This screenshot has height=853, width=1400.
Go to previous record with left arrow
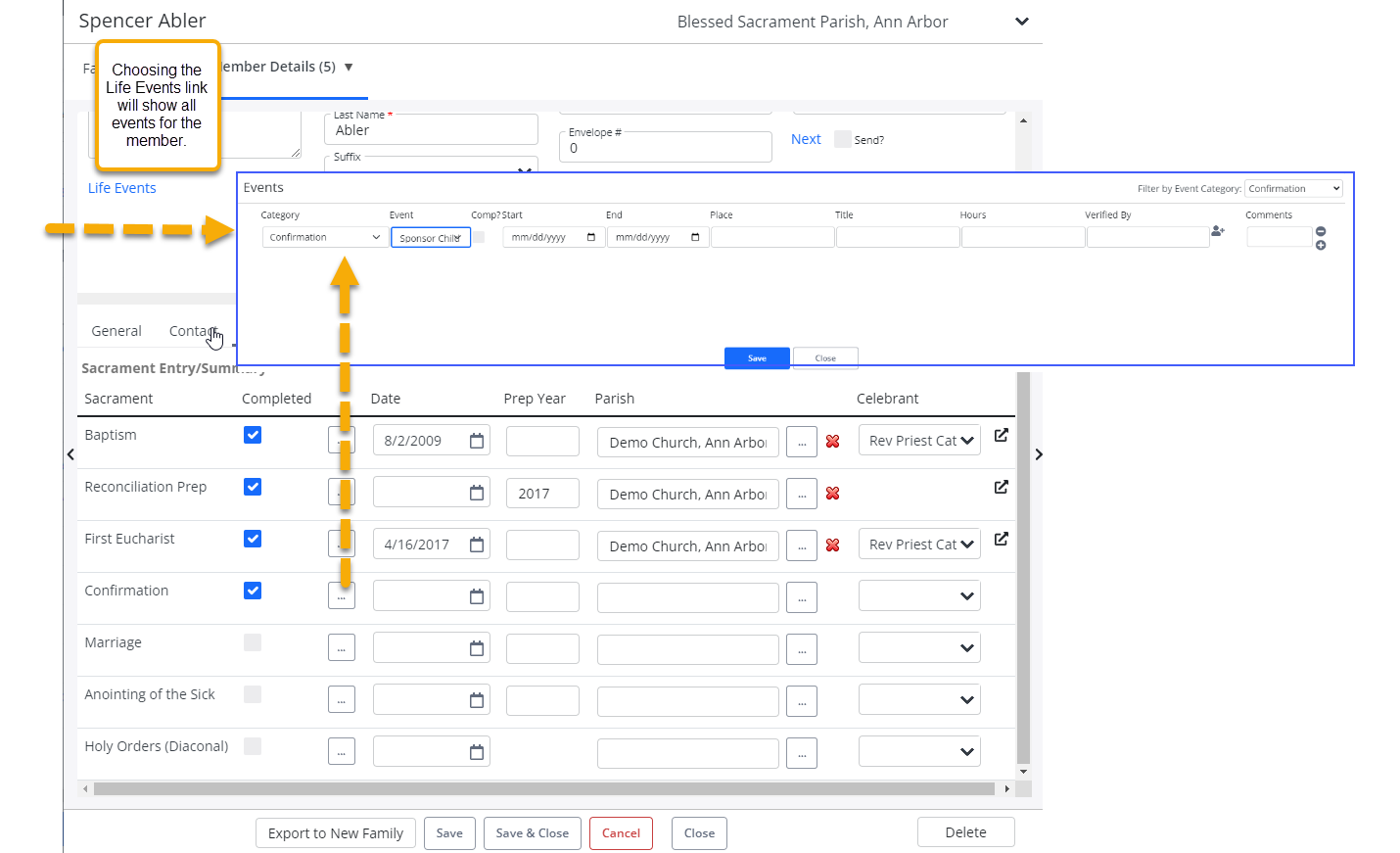click(70, 454)
